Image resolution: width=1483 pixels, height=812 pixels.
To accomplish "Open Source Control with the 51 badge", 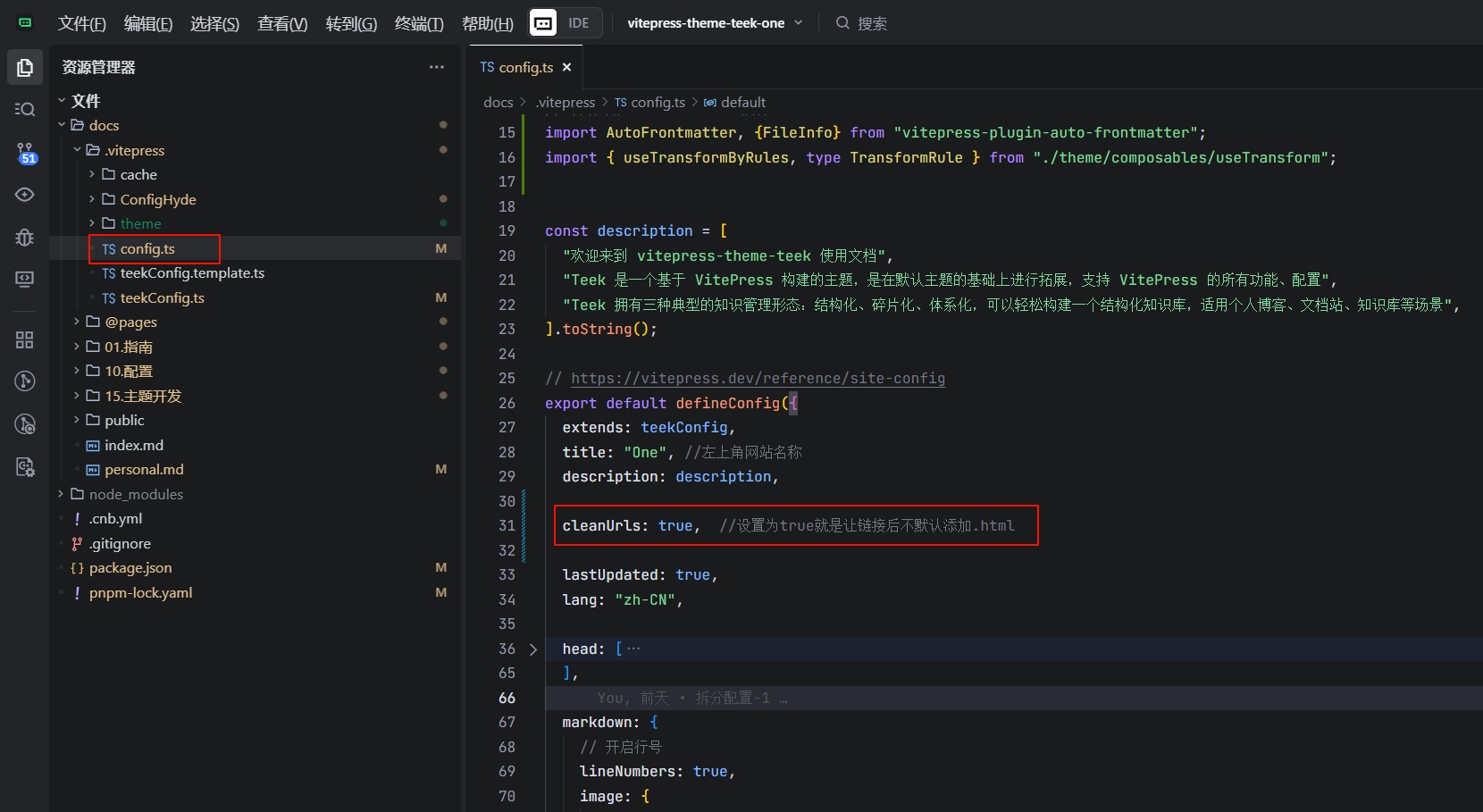I will [x=25, y=152].
